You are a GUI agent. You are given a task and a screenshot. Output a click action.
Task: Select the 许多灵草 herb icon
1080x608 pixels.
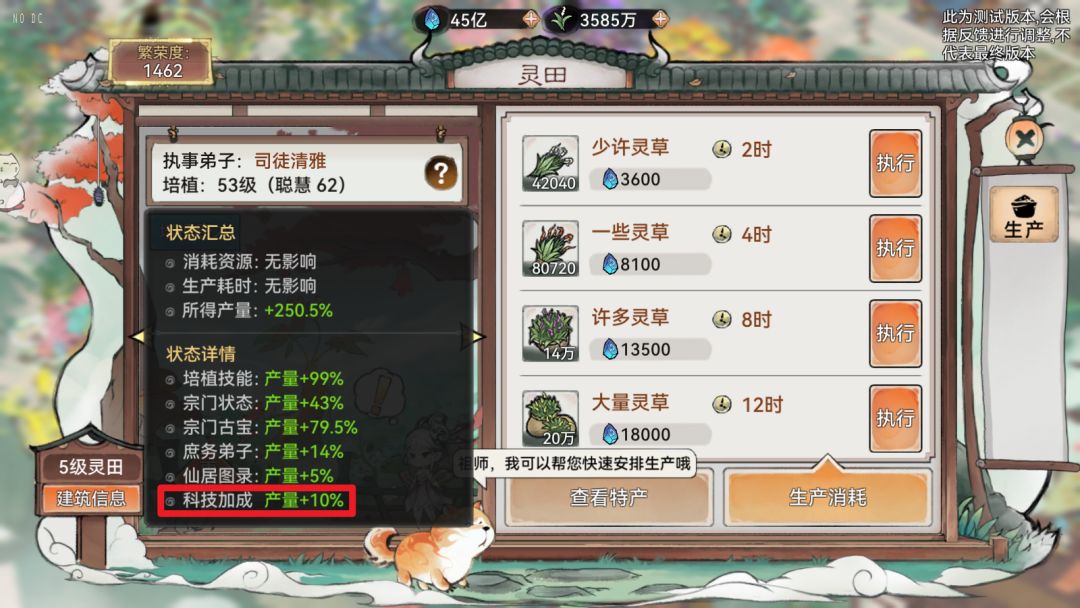point(550,334)
